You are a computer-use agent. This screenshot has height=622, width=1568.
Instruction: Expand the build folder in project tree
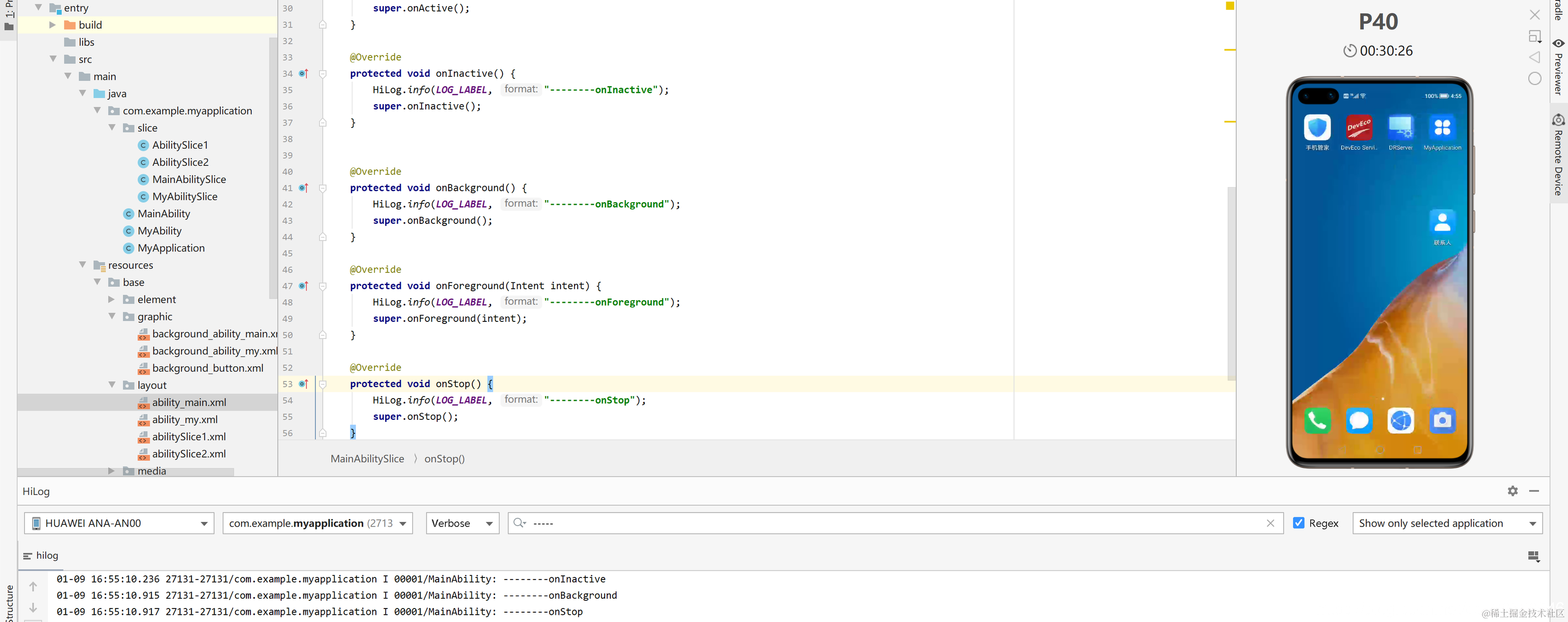click(x=52, y=25)
